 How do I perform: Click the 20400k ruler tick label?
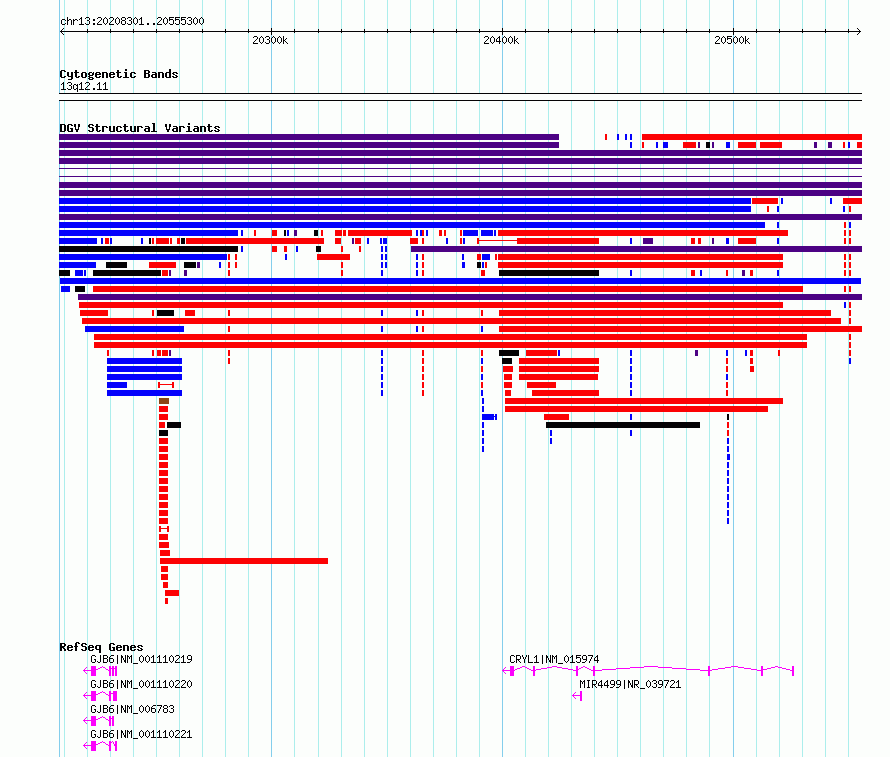(x=501, y=40)
